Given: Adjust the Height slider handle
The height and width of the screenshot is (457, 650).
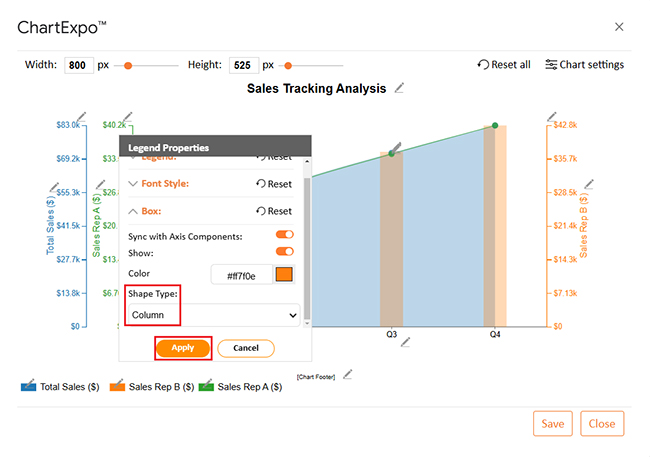Looking at the screenshot, I should pos(288,66).
